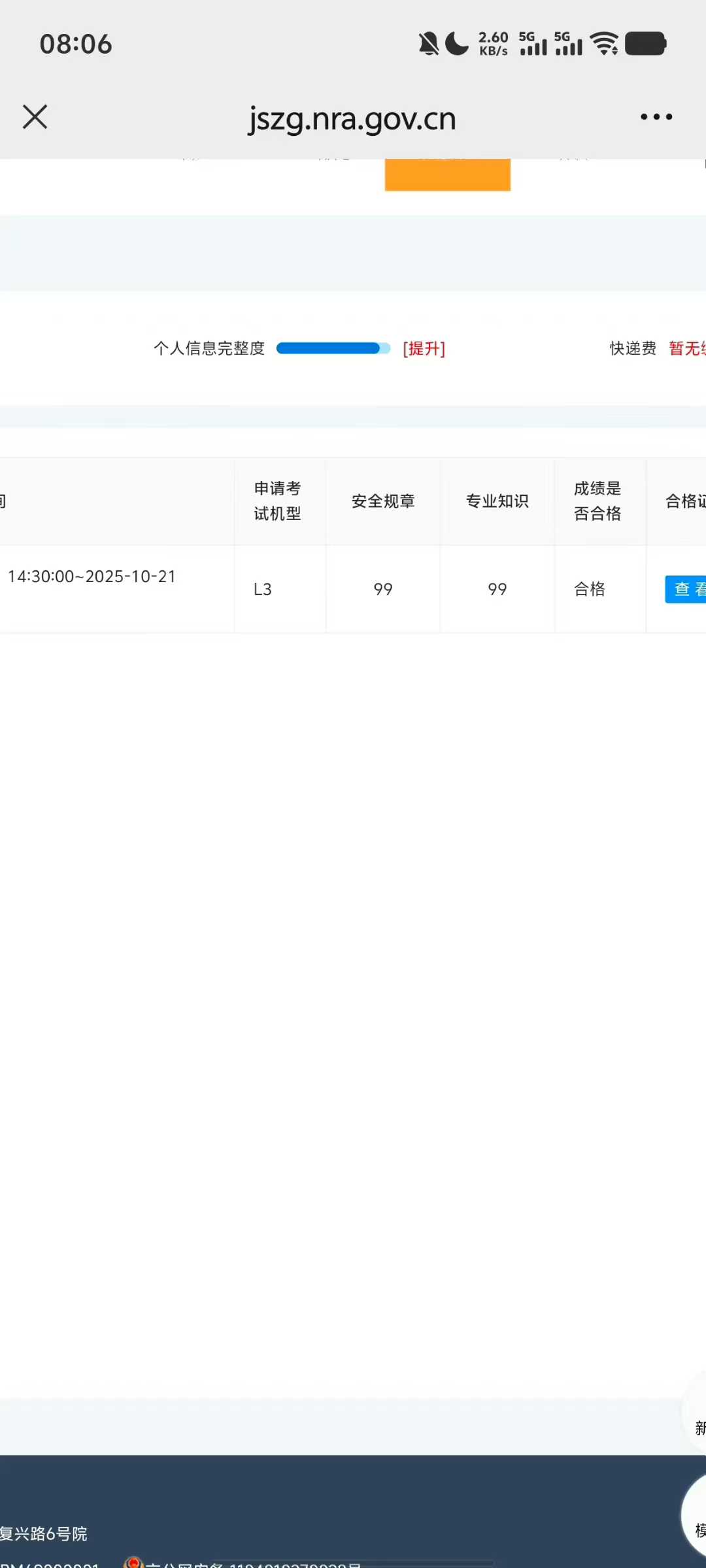Image resolution: width=706 pixels, height=1568 pixels.
Task: Open the three-dot more options menu
Action: pos(656,117)
